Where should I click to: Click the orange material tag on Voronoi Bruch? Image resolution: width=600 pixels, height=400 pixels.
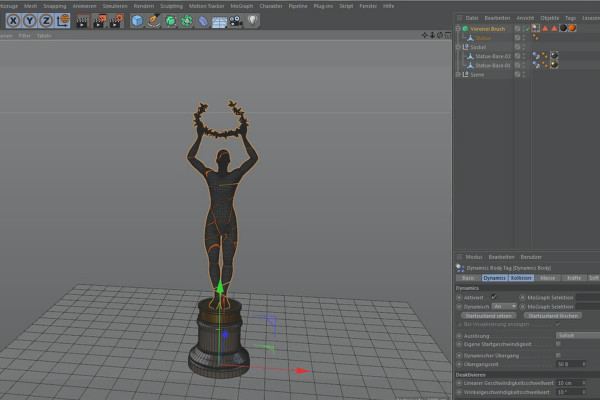tap(570, 29)
